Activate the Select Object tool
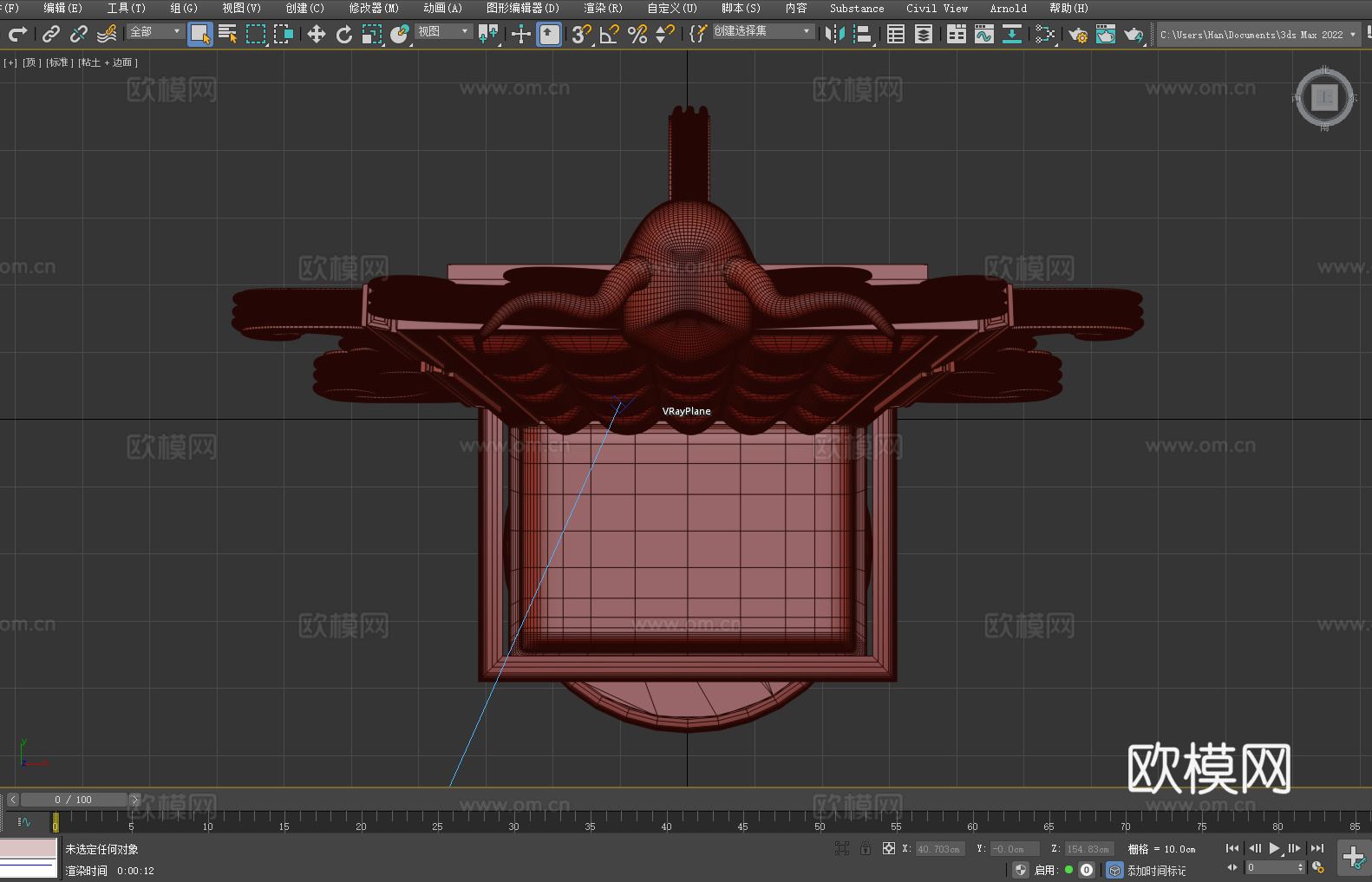 pos(200,34)
